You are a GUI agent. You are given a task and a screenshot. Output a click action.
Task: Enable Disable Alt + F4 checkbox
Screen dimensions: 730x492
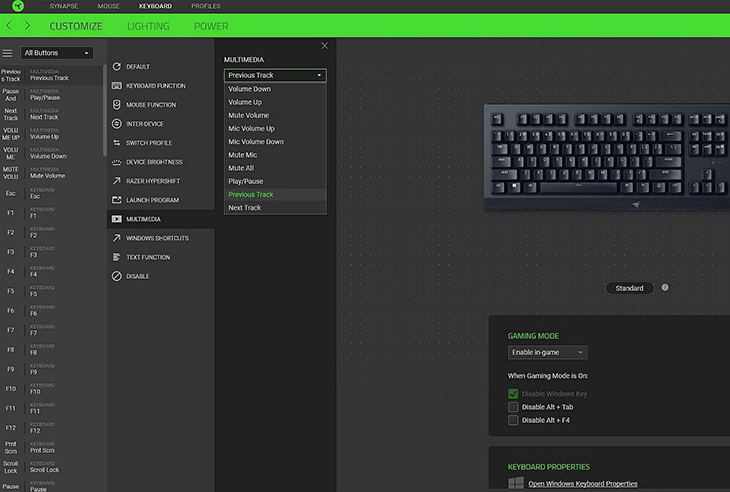(x=513, y=420)
